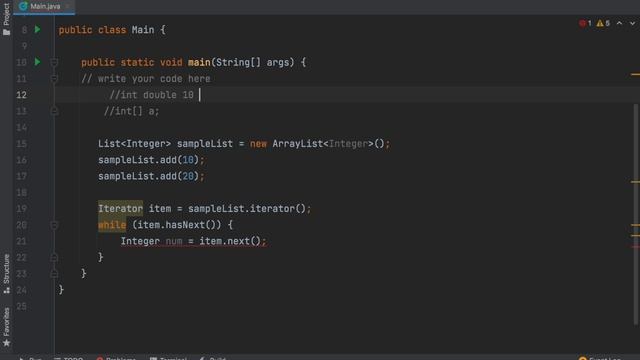Toggle the fold end marker on line 22
Screen dimensions: 640x360
point(54,257)
